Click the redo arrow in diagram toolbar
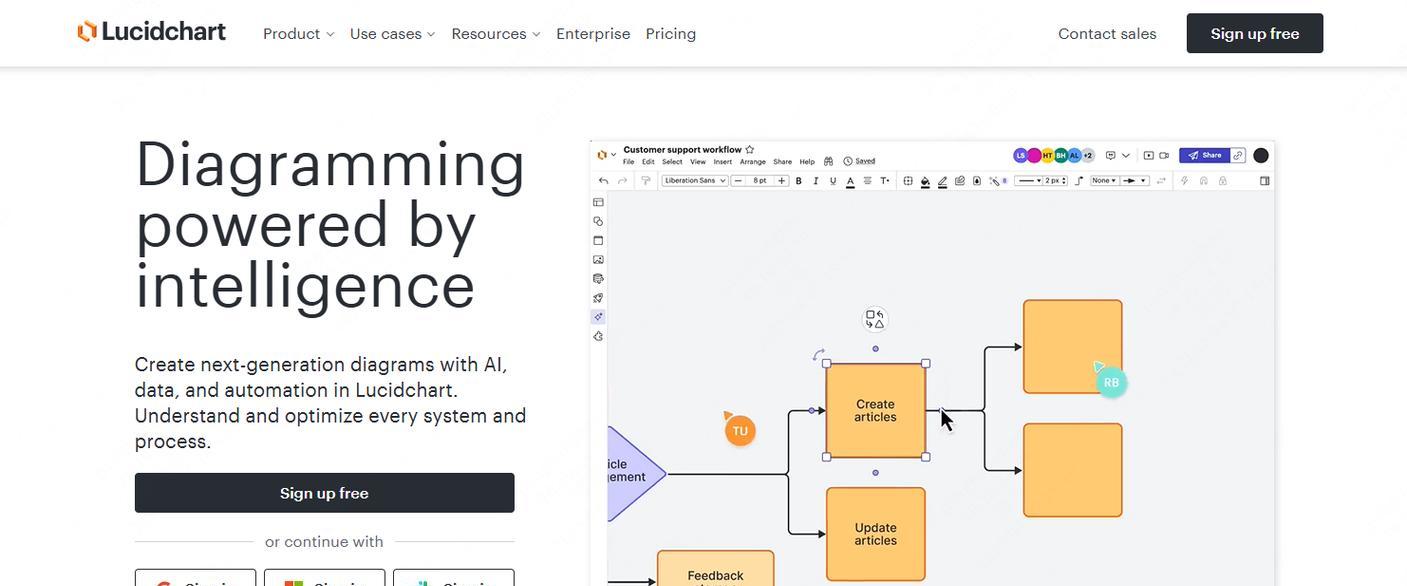1407x586 pixels. click(x=622, y=181)
